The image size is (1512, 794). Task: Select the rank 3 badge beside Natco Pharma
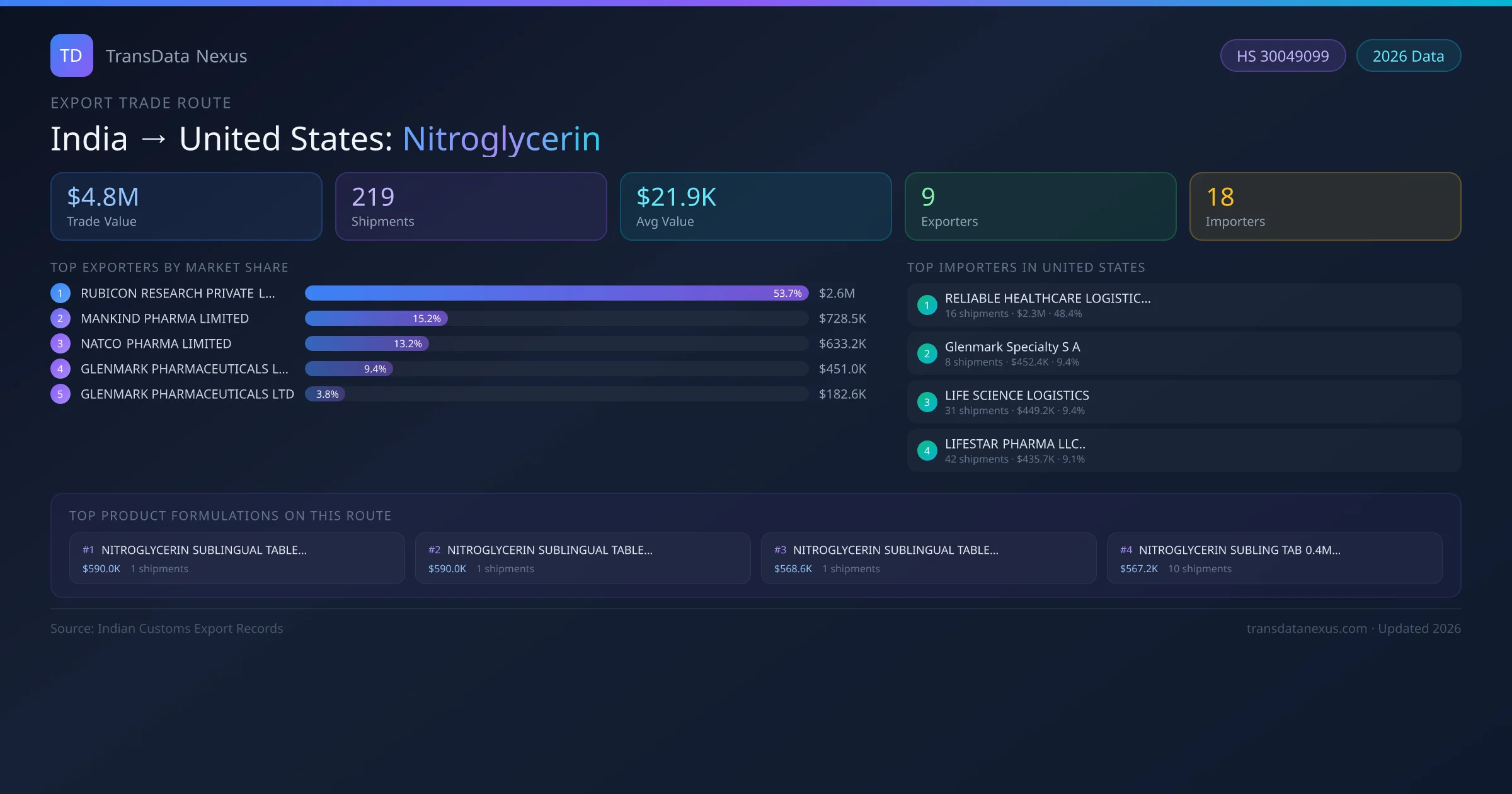[x=60, y=343]
